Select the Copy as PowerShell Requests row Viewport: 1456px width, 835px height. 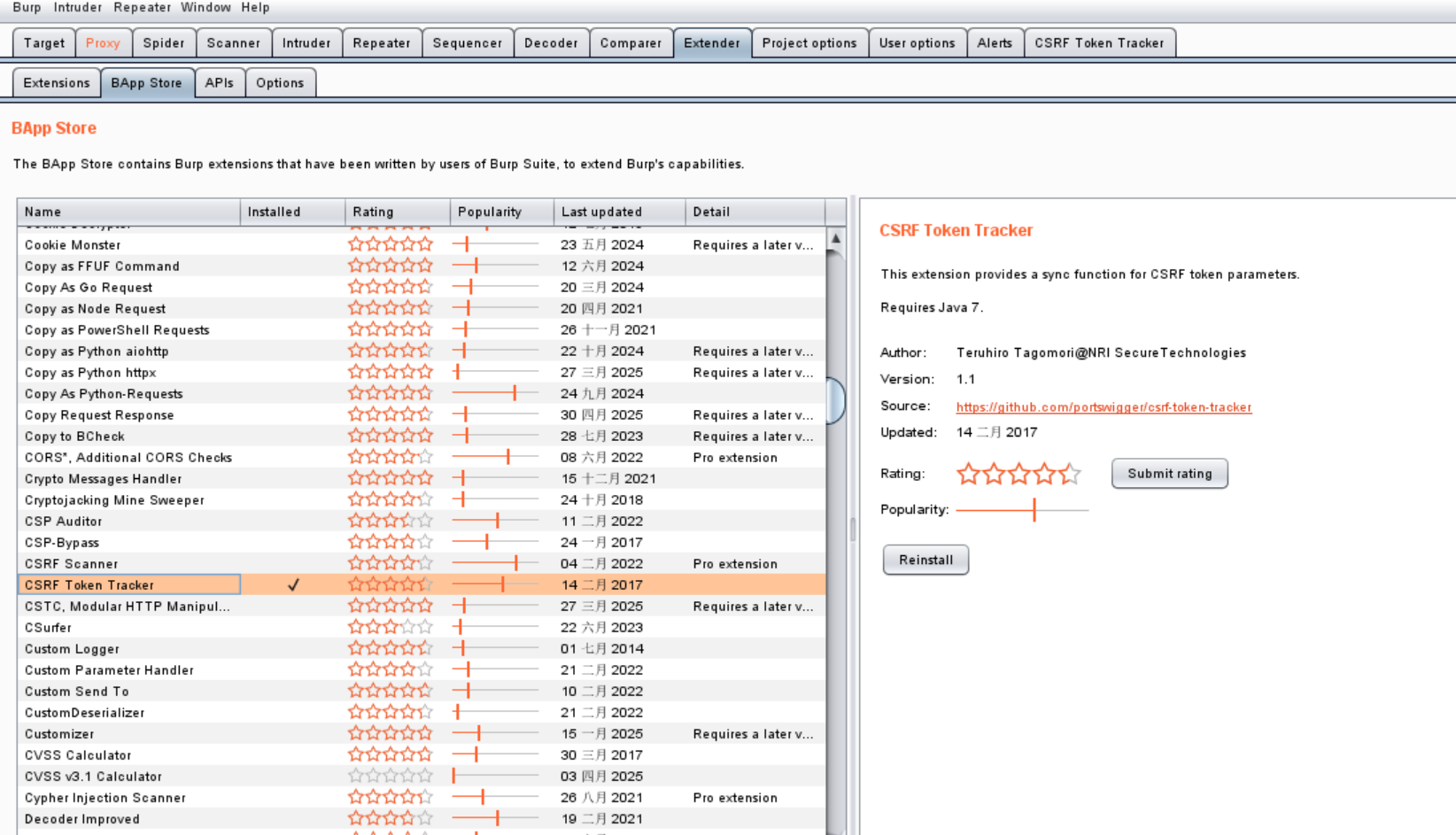point(422,329)
